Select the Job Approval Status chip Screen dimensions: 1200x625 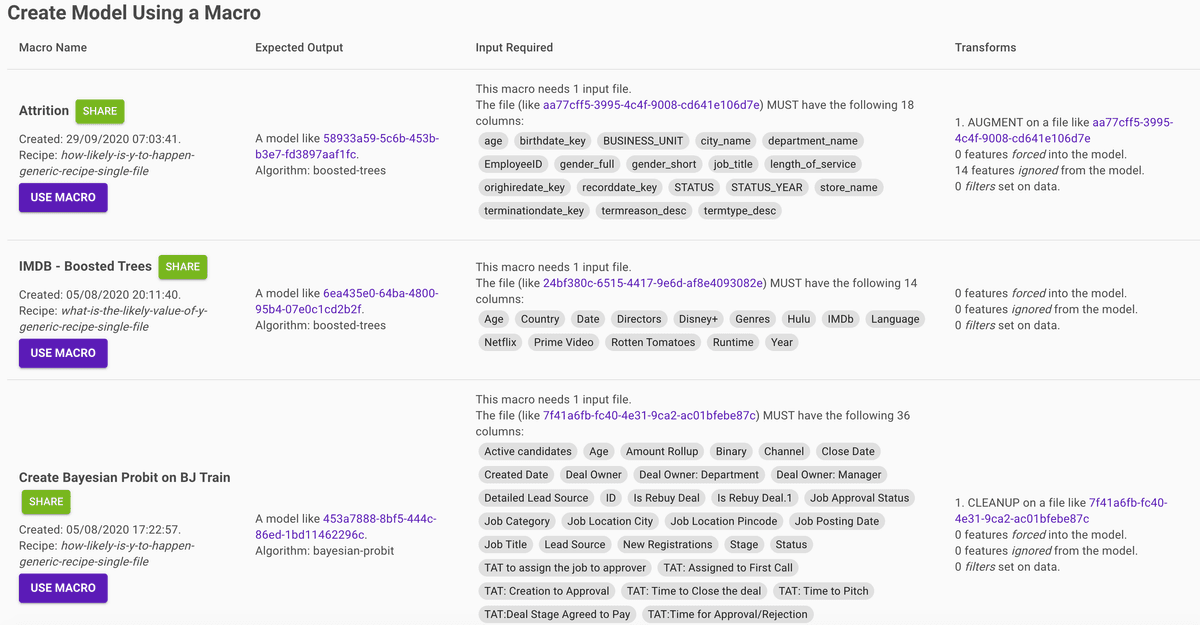click(859, 498)
